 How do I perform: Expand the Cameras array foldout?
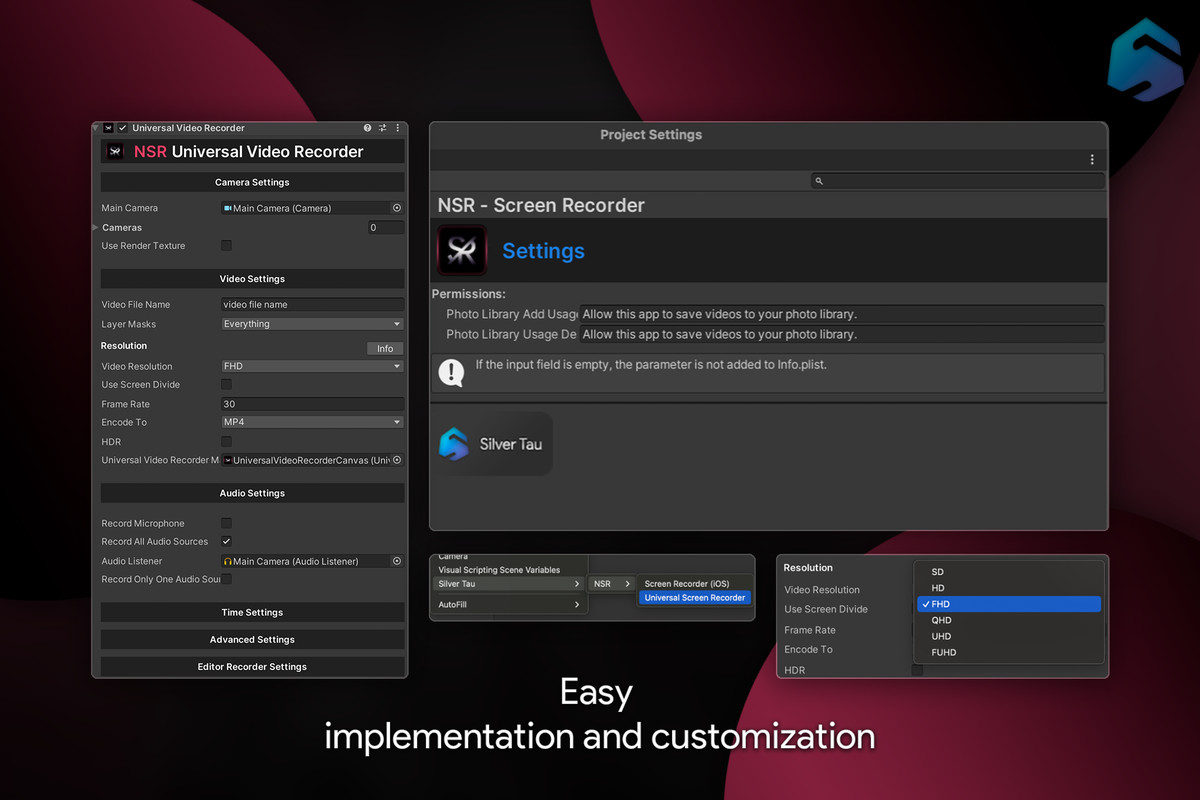(x=96, y=227)
